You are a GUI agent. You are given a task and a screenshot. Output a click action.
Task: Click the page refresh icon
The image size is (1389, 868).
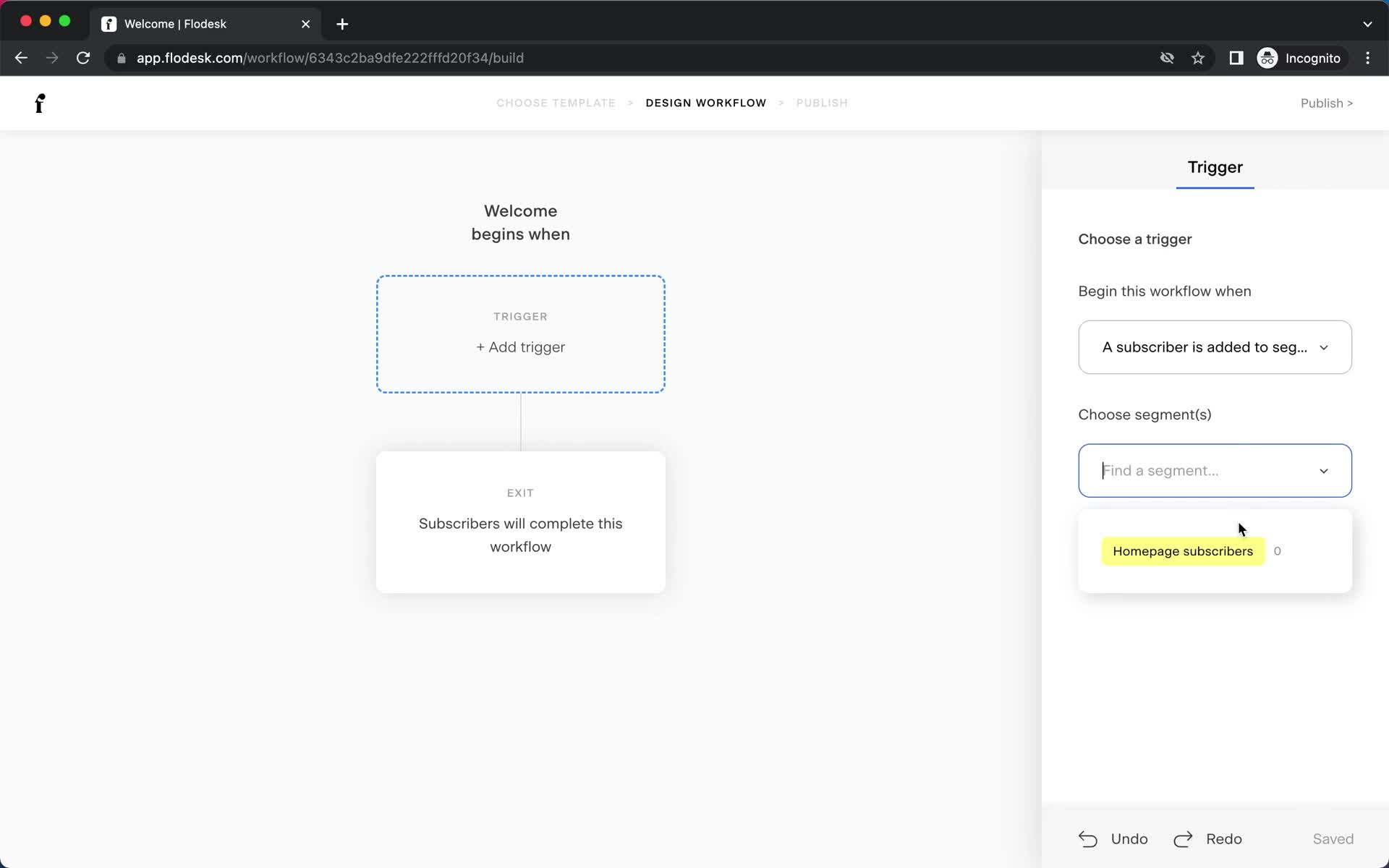point(85,58)
